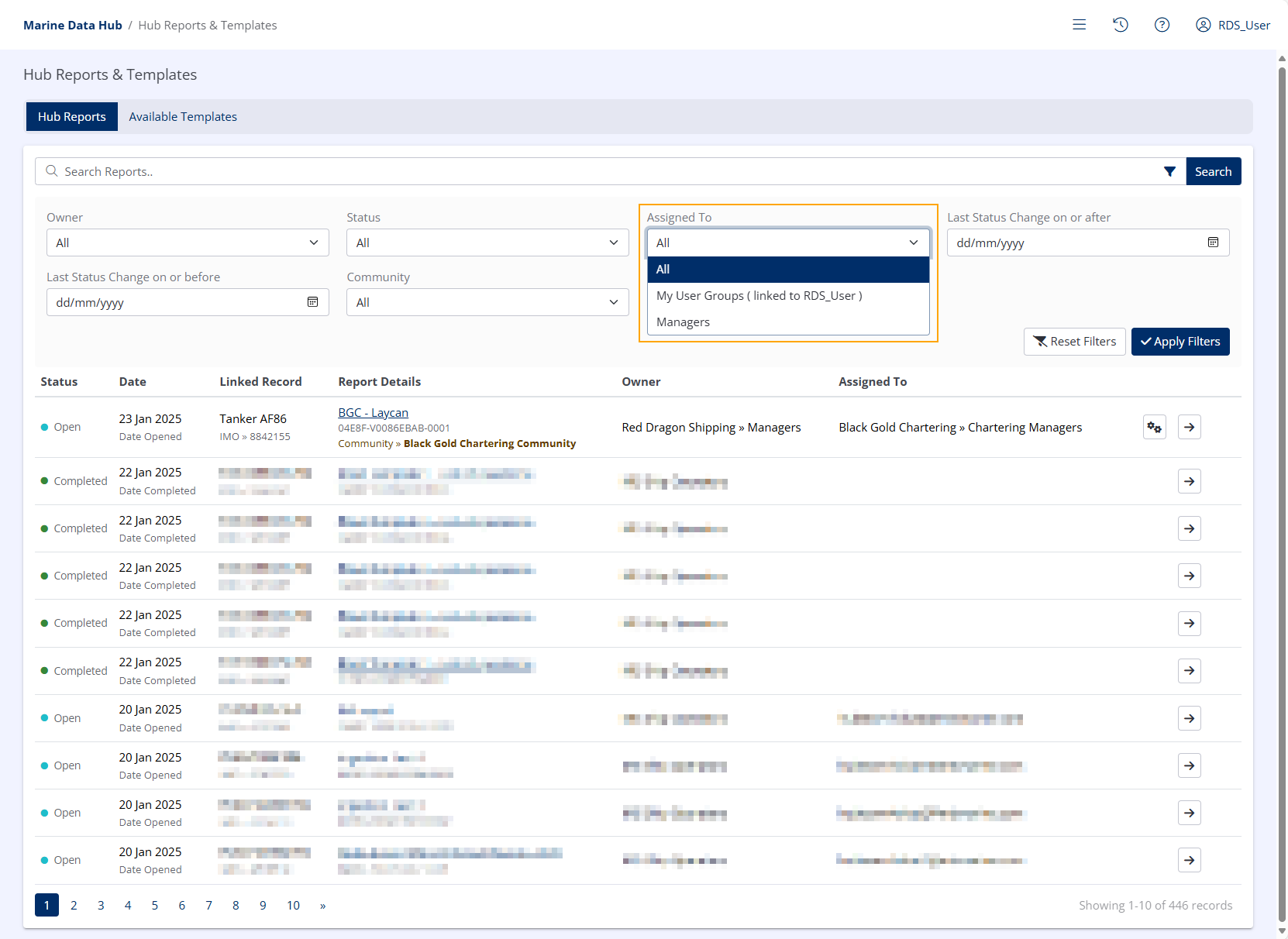
Task: Go to page 5 of results
Action: pos(155,905)
